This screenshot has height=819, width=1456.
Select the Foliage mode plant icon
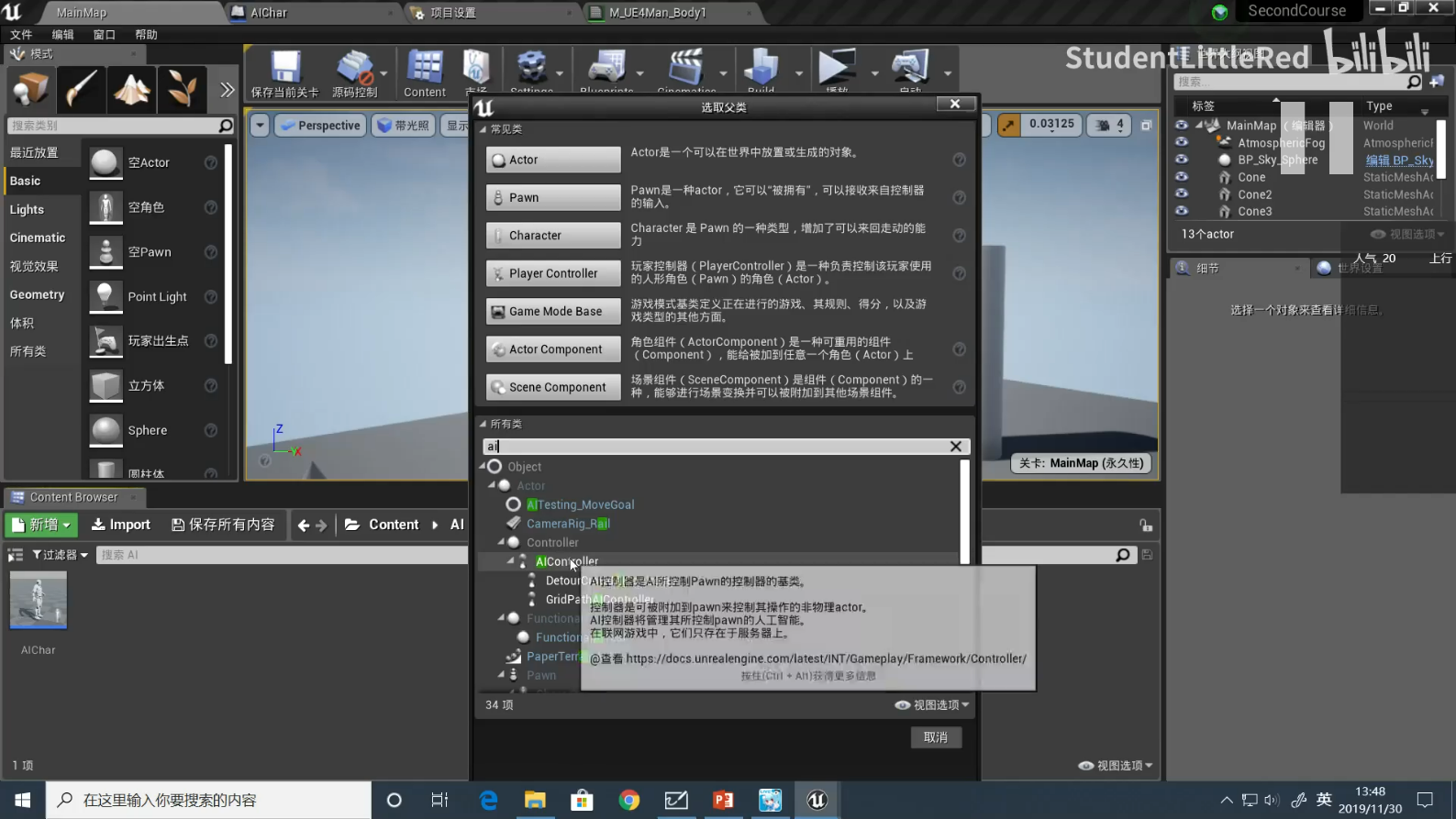tap(182, 89)
